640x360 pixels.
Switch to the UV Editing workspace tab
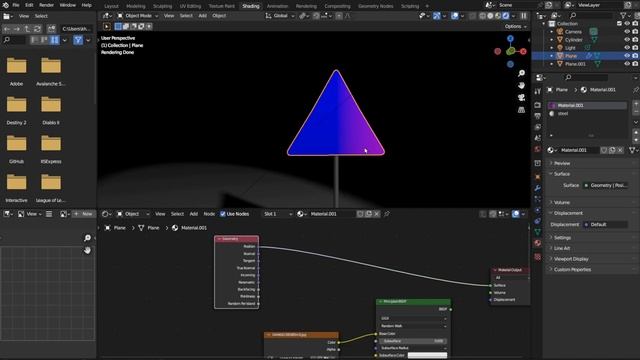tap(190, 6)
